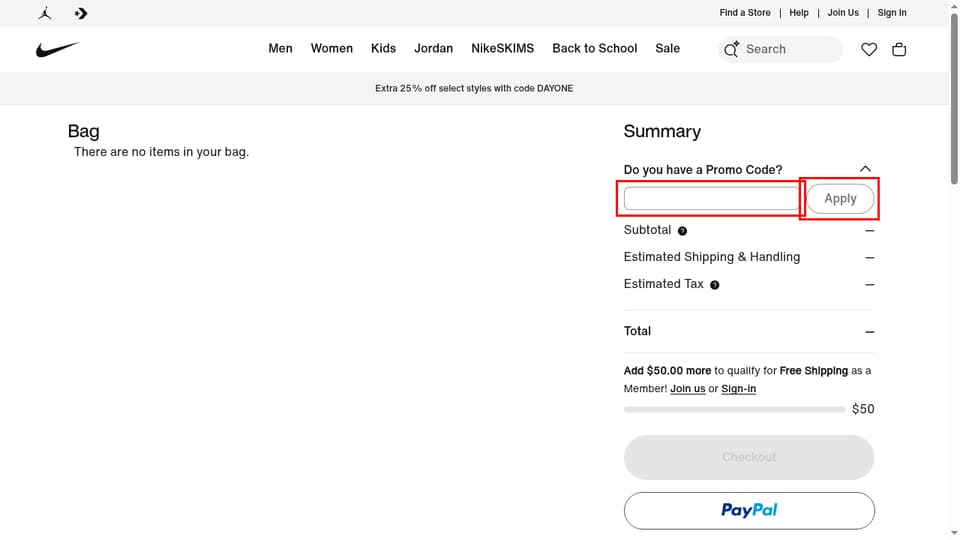Screen dimensions: 960x540
Task: Pay with PayPal button
Action: tap(749, 511)
